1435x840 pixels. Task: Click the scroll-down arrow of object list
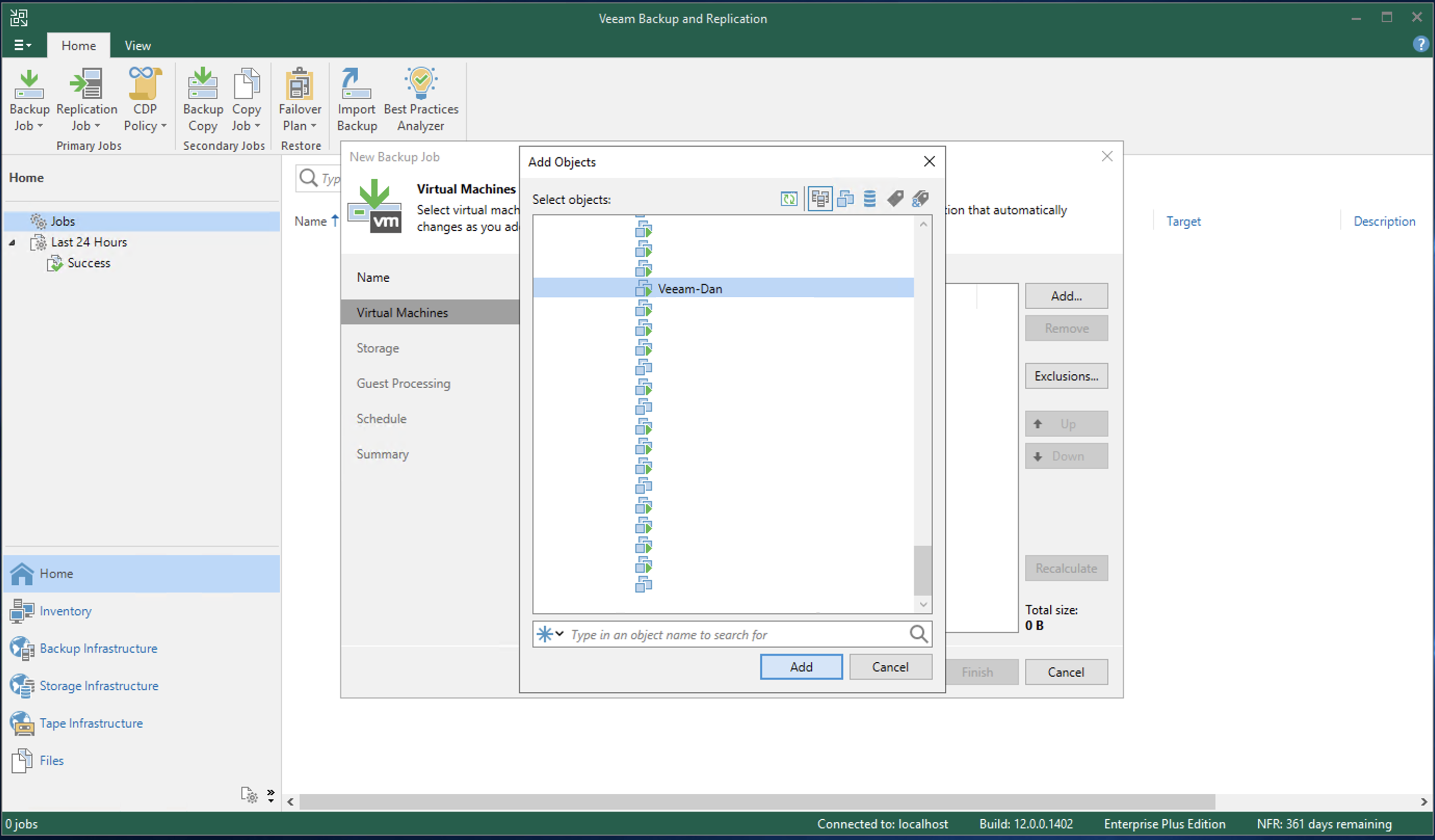pos(923,604)
